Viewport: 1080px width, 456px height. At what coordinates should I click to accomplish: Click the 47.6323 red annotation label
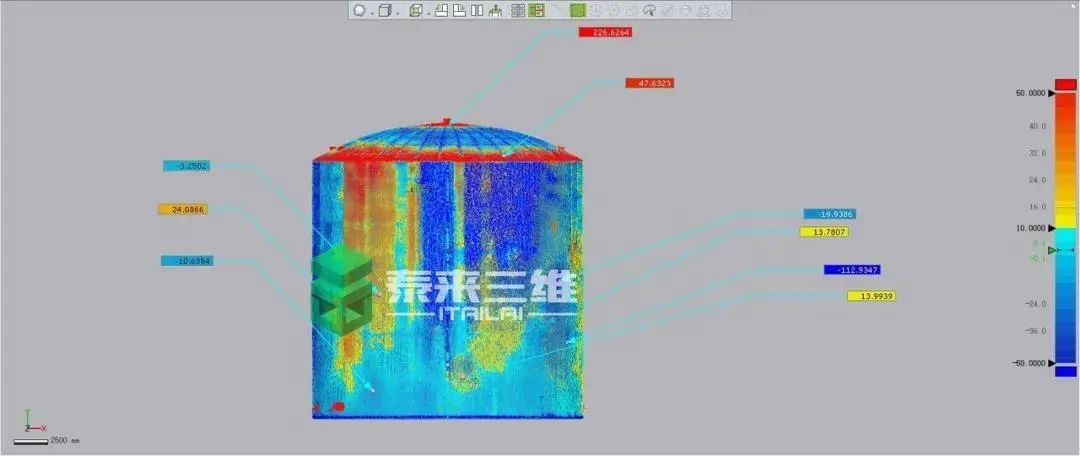click(x=650, y=83)
